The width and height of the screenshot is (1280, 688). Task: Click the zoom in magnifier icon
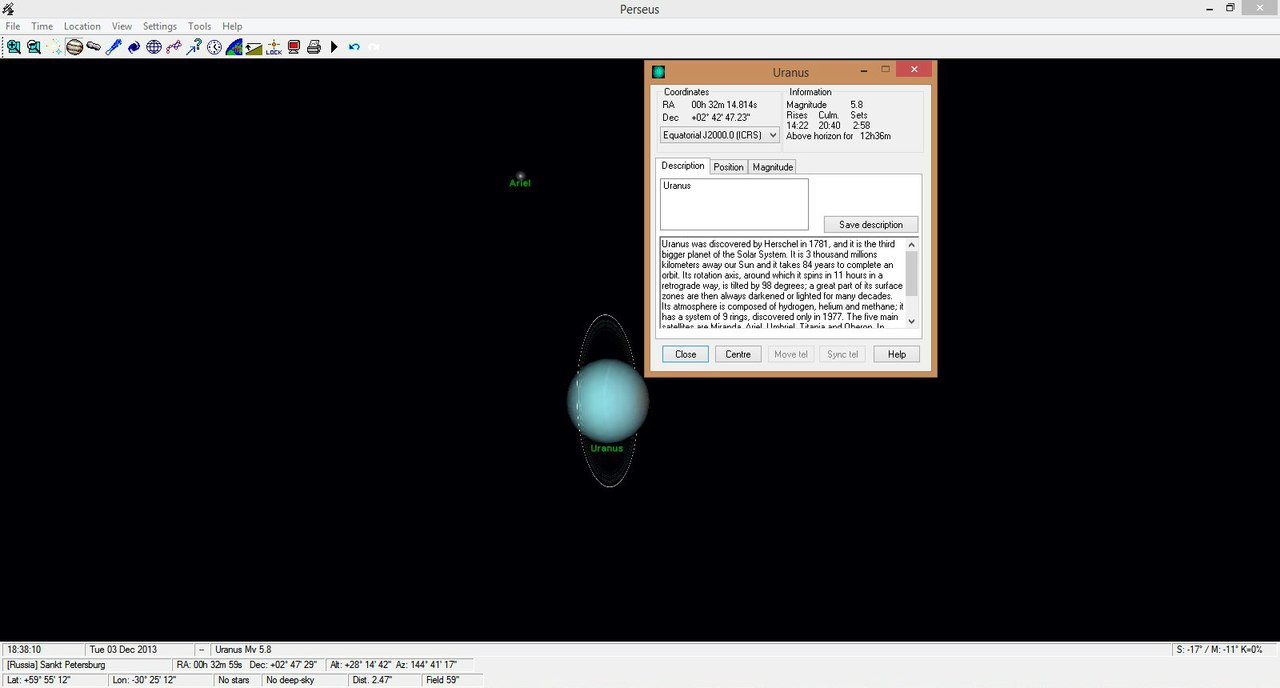pos(14,47)
